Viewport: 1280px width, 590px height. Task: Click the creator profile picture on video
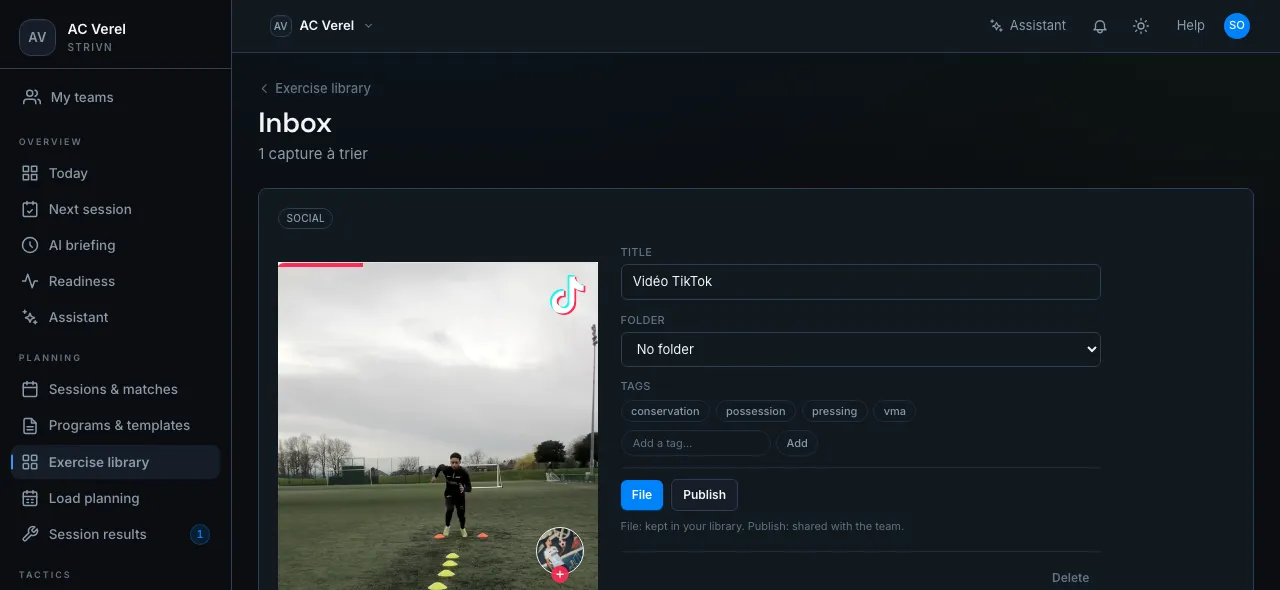560,550
